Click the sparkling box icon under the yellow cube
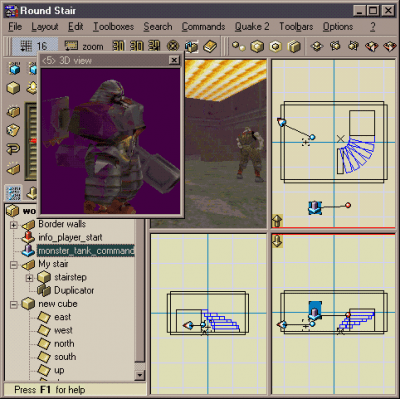 point(13,111)
